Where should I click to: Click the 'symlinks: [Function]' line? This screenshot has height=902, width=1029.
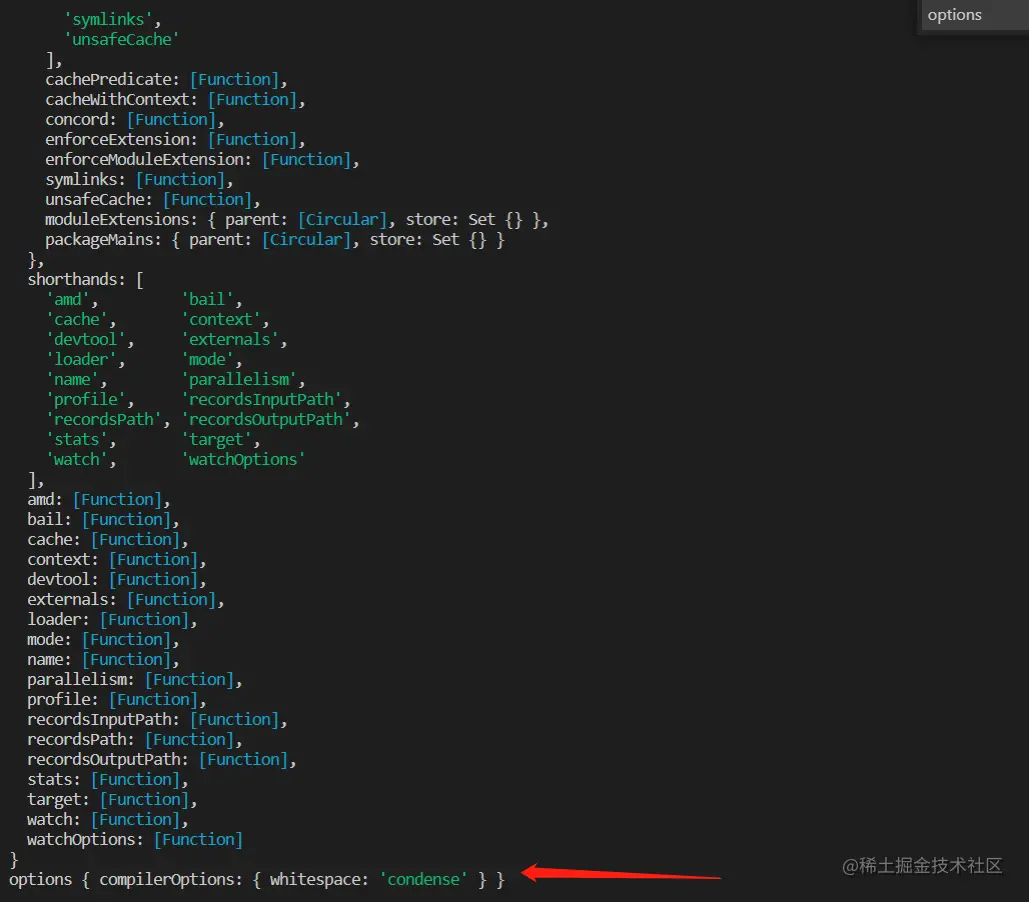pos(139,180)
